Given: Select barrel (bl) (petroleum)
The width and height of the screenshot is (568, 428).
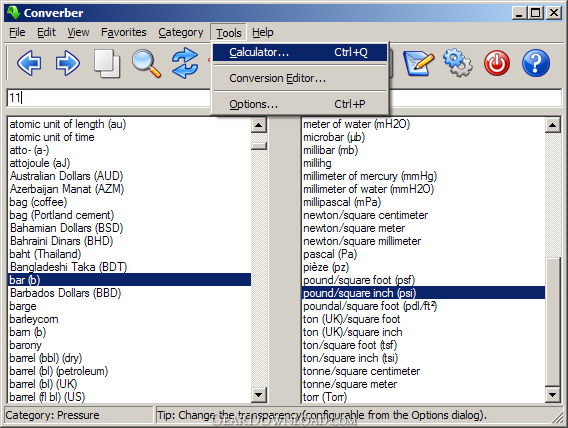Looking at the screenshot, I should (x=59, y=372).
